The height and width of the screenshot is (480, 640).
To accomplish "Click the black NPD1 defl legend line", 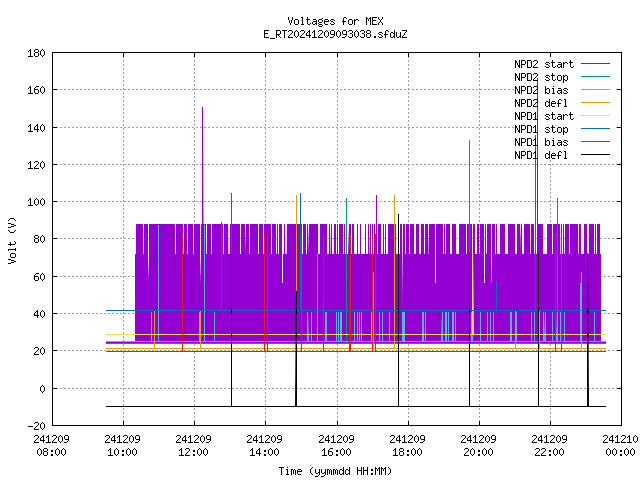I will pos(595,155).
